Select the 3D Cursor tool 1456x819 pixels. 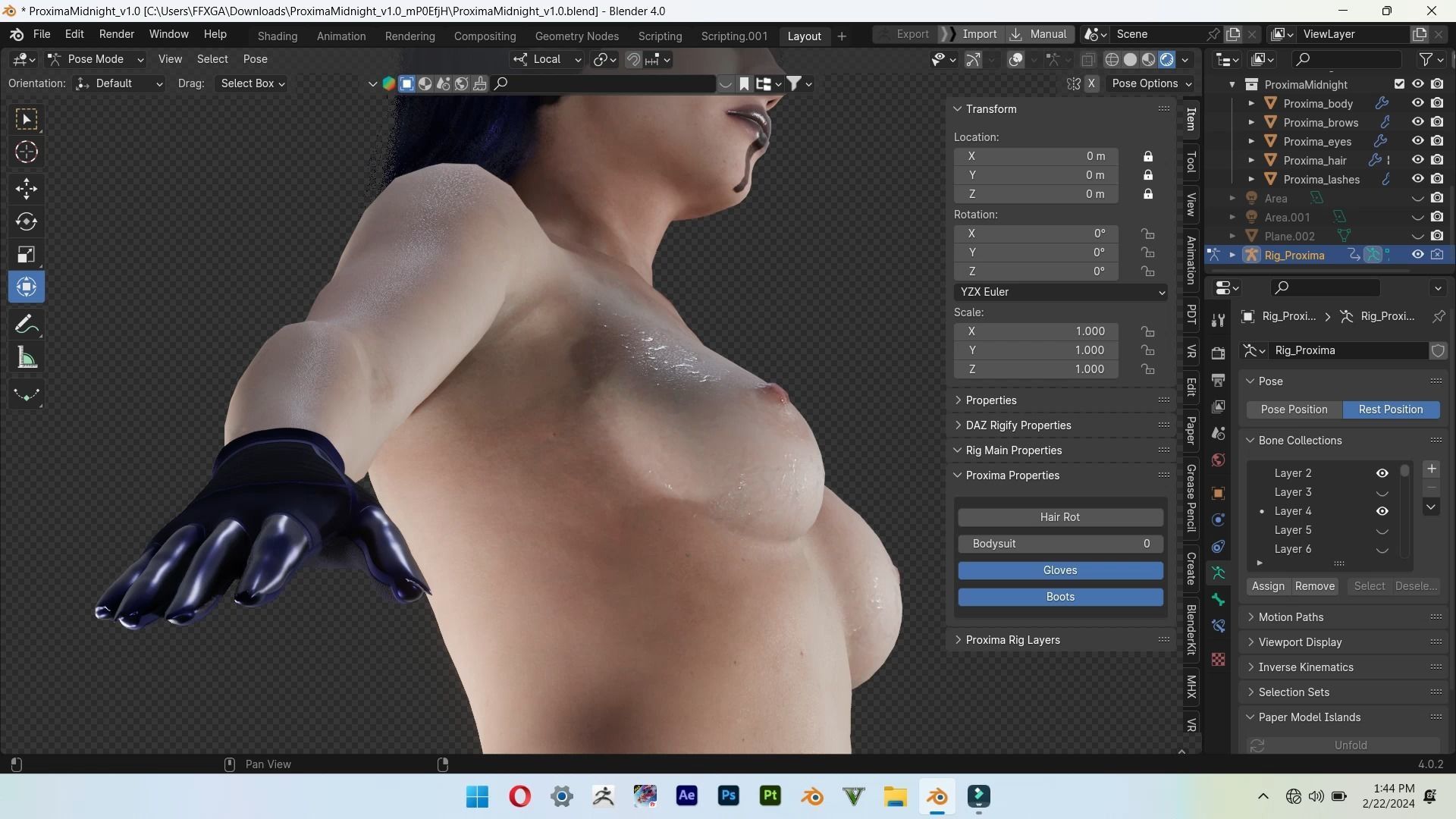(x=27, y=152)
